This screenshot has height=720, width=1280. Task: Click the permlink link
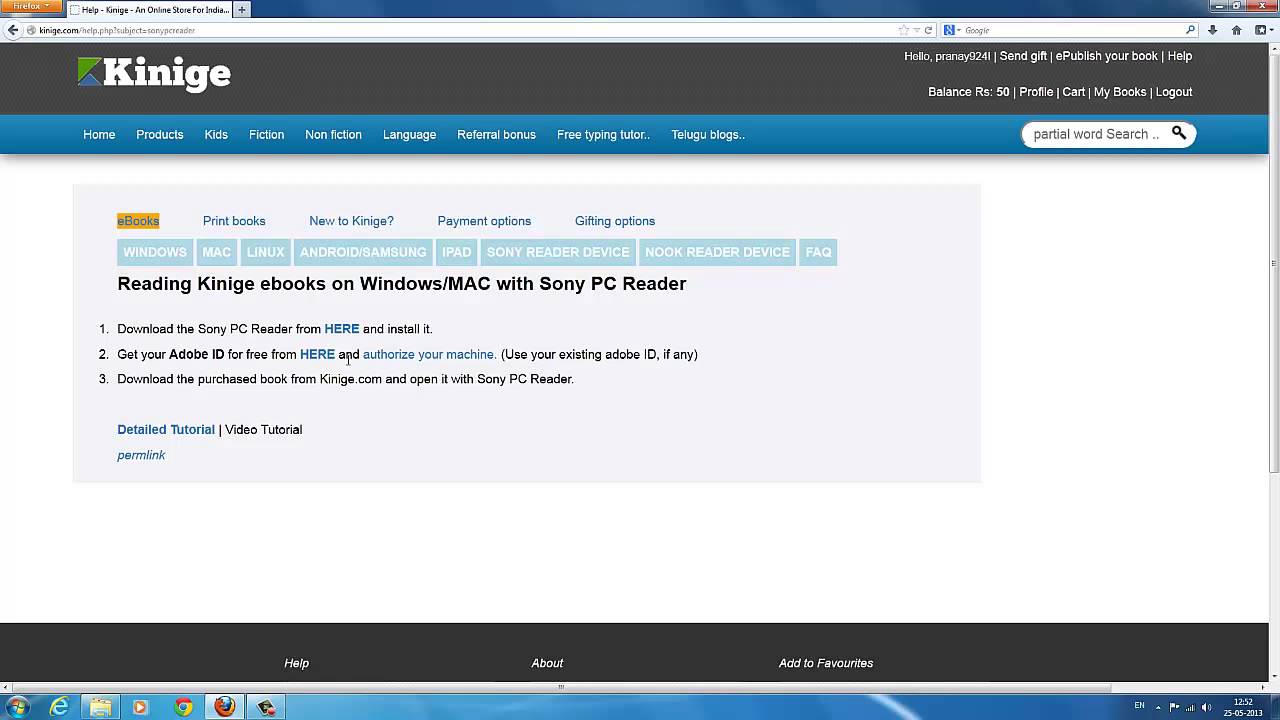[141, 455]
